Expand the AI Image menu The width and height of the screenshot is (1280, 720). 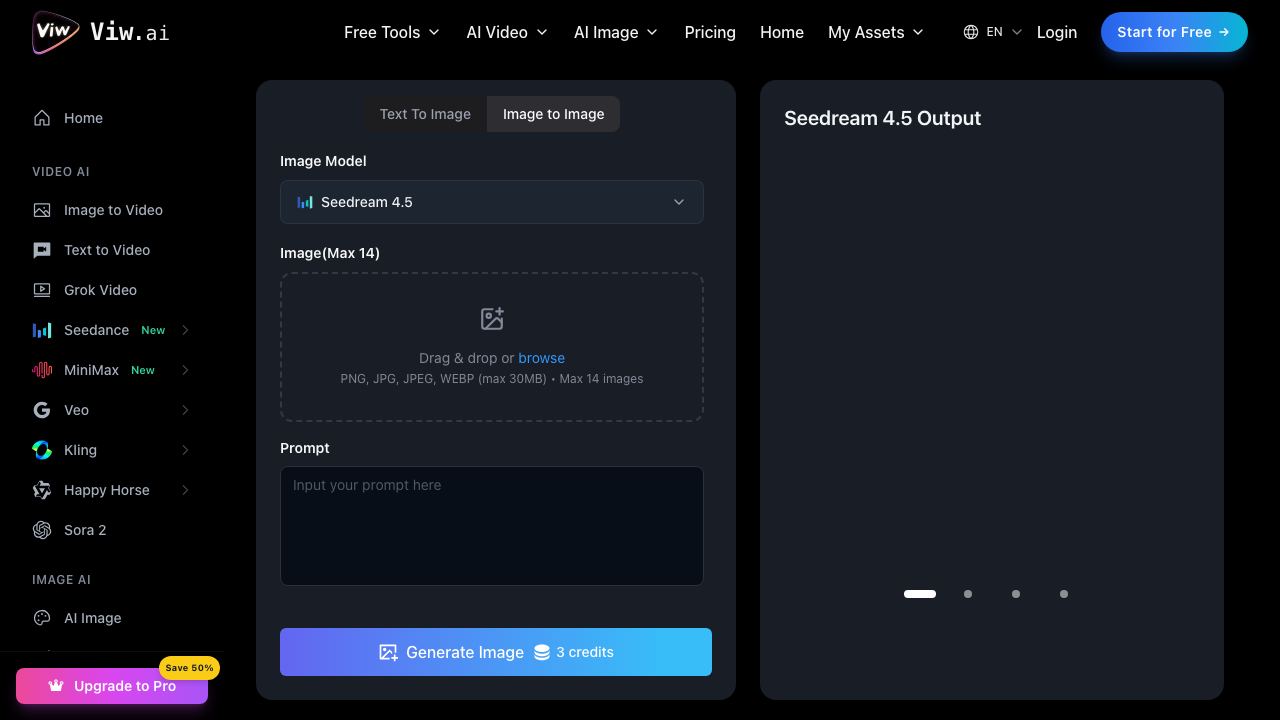click(x=616, y=32)
